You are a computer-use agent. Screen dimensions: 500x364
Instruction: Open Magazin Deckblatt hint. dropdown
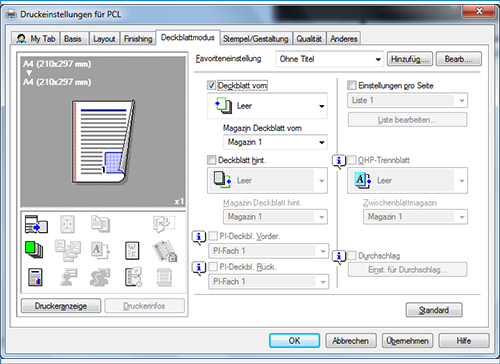click(275, 217)
